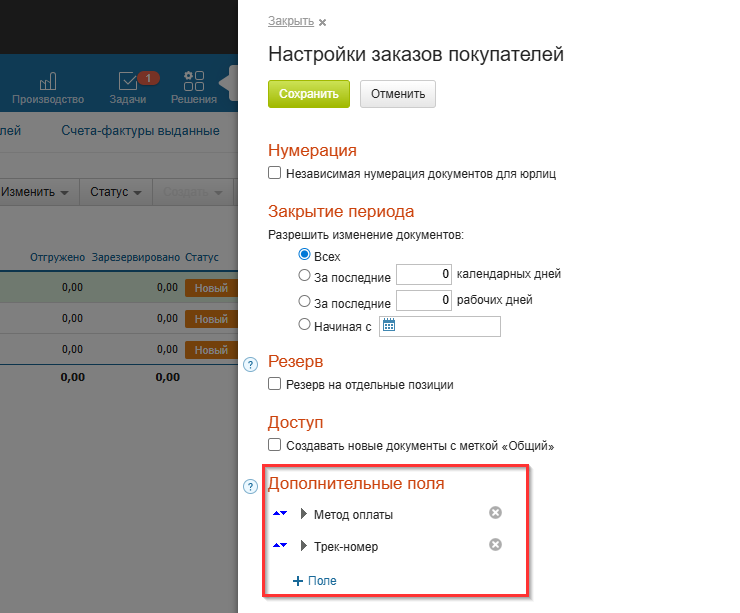740x613 pixels.
Task: Click the Сохранить button
Action: [309, 94]
